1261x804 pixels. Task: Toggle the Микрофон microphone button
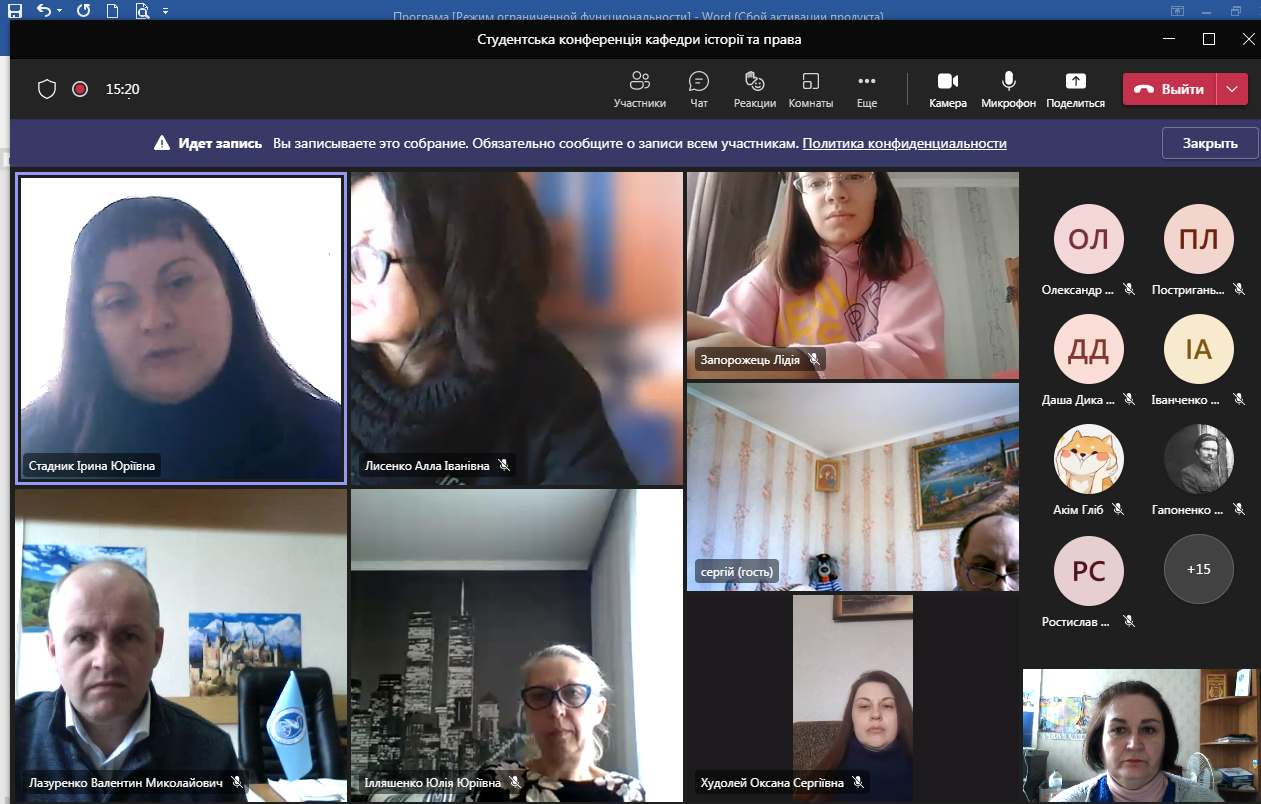click(1009, 90)
